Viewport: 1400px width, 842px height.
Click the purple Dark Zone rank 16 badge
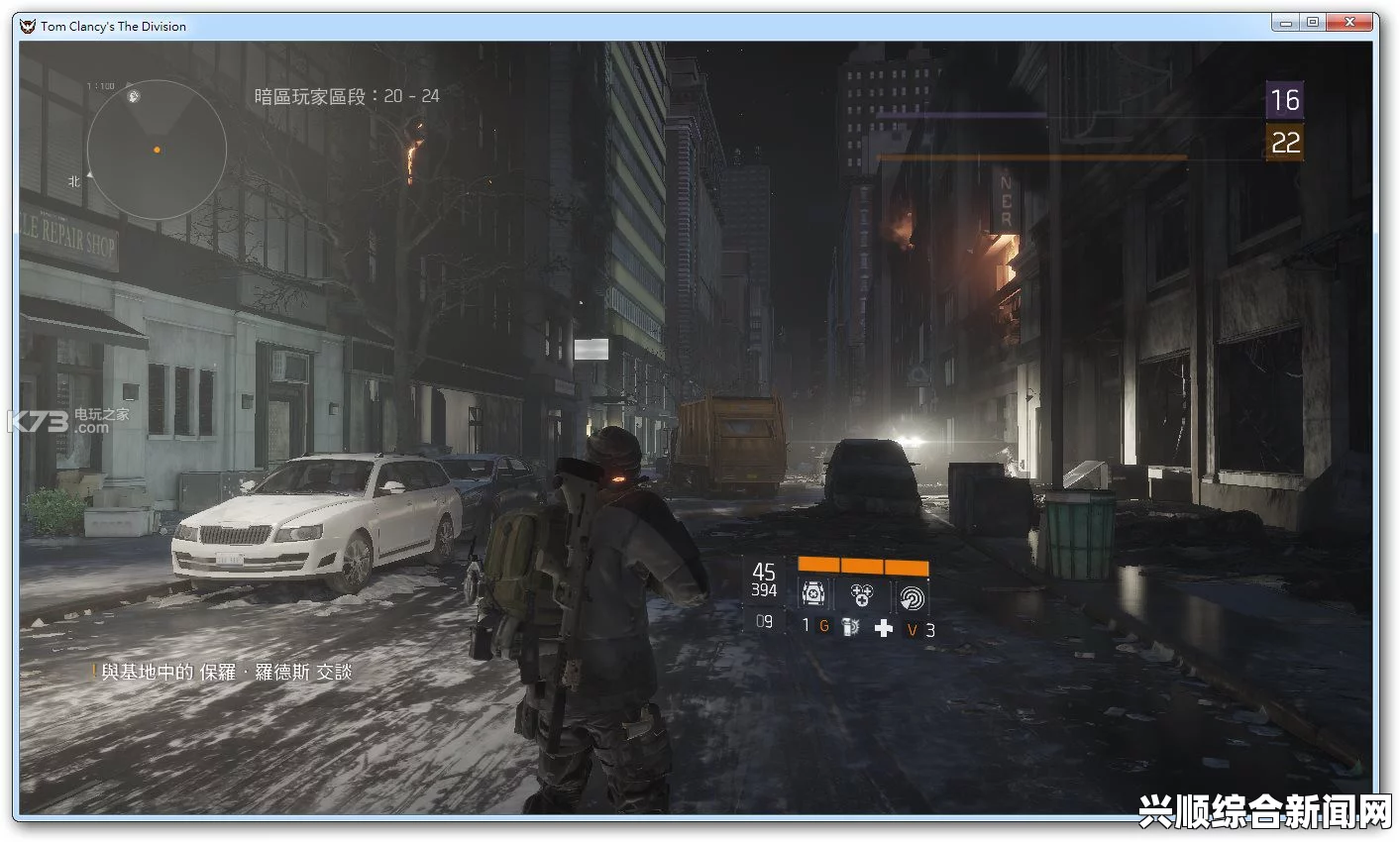1284,100
